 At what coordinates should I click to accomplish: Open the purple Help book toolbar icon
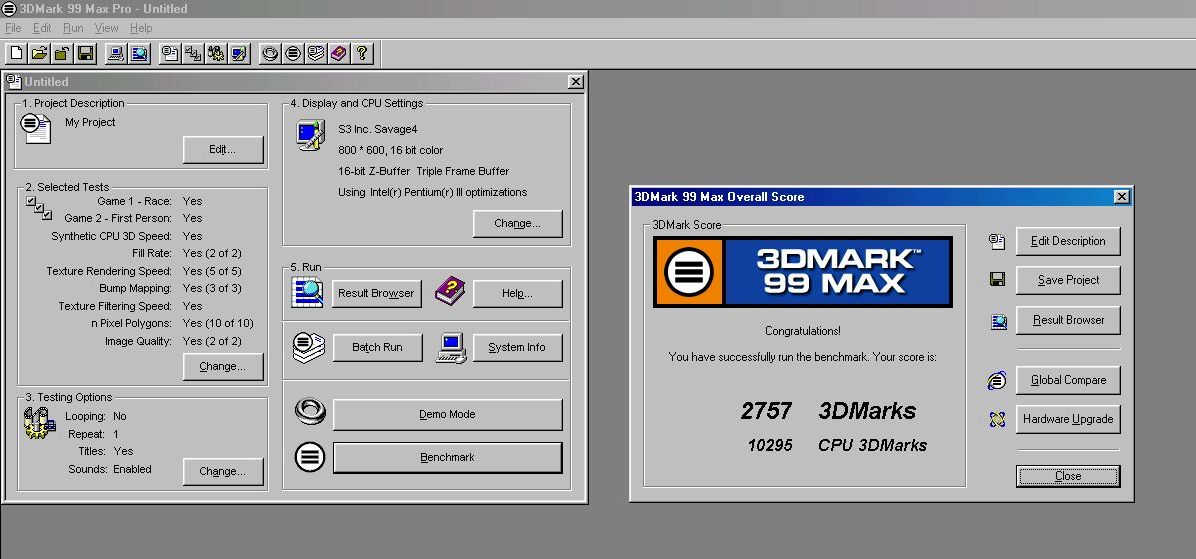339,53
